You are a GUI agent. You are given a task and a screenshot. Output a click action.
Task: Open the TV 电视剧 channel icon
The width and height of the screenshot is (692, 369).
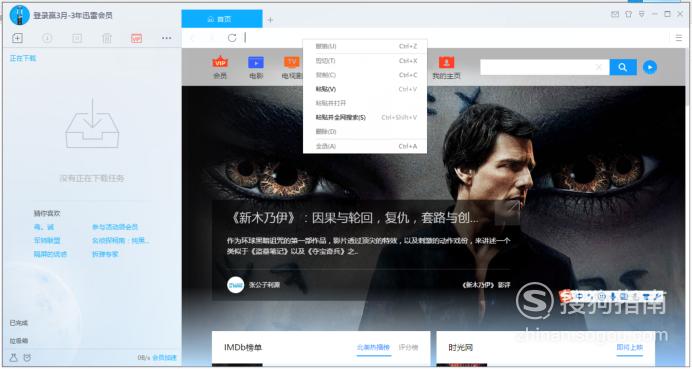pos(292,68)
